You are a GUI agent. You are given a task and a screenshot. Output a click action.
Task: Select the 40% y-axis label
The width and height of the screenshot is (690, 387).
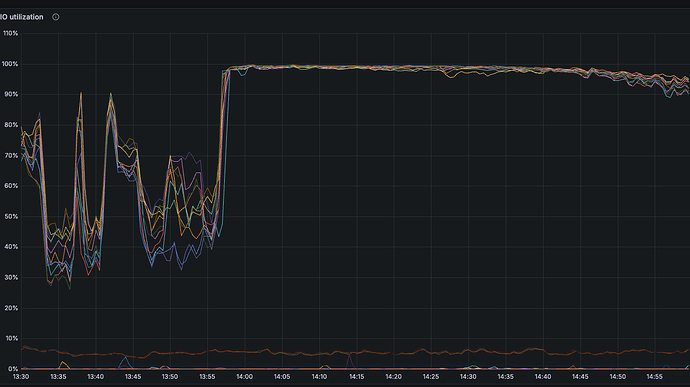coord(11,247)
